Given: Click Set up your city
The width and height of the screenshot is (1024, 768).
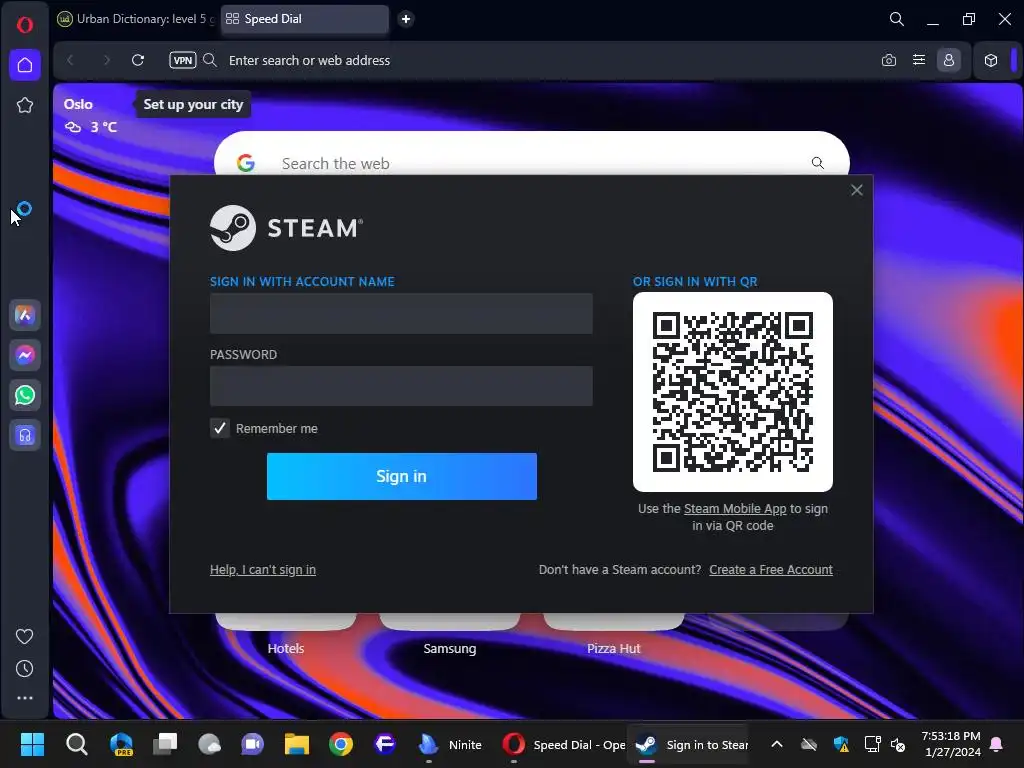Looking at the screenshot, I should 193,104.
